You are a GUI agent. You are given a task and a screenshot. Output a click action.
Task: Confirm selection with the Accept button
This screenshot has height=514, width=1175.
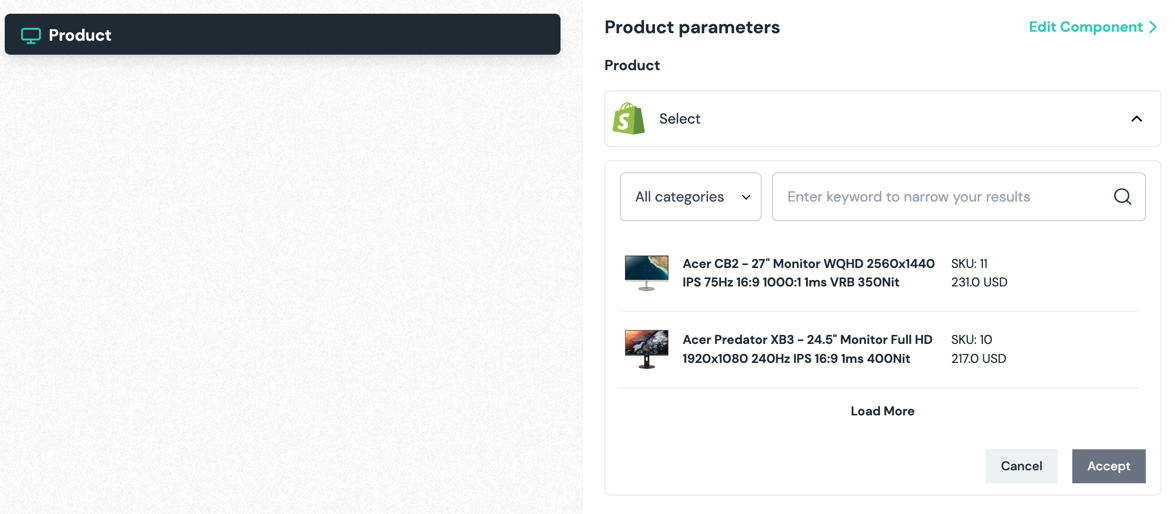coord(1108,466)
